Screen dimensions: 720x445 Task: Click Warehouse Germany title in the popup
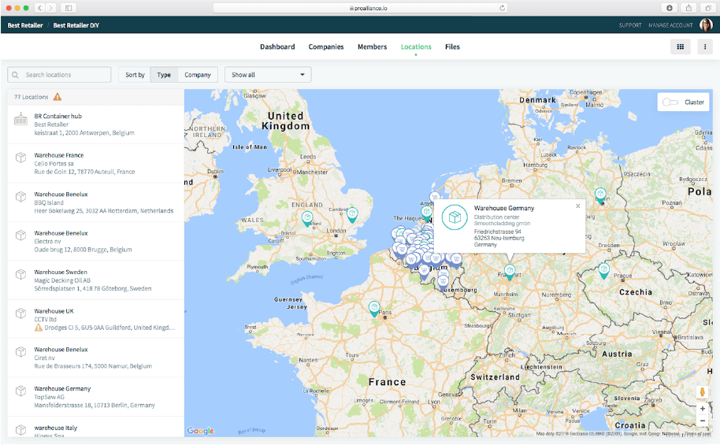[x=504, y=208]
